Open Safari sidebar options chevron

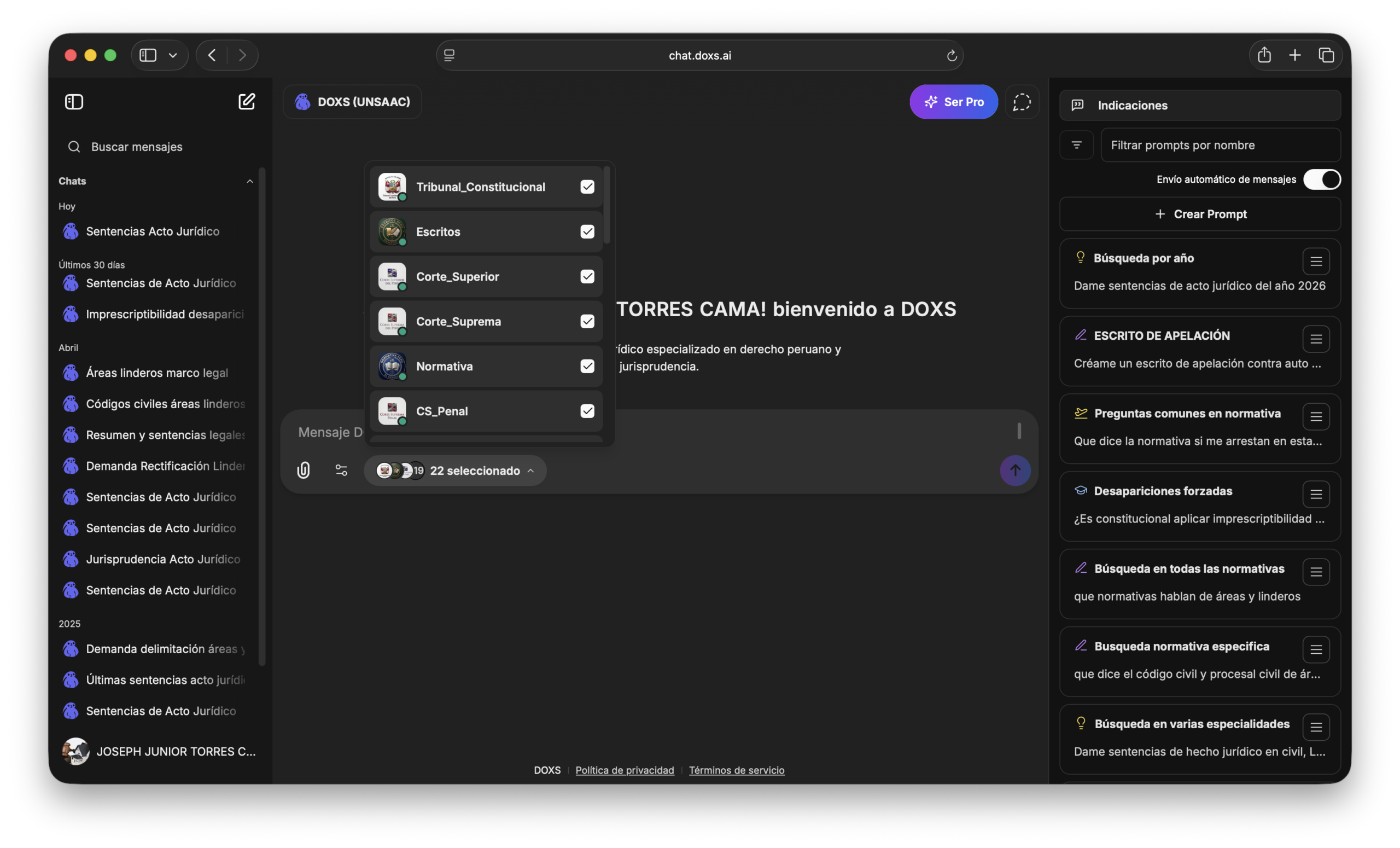[173, 55]
